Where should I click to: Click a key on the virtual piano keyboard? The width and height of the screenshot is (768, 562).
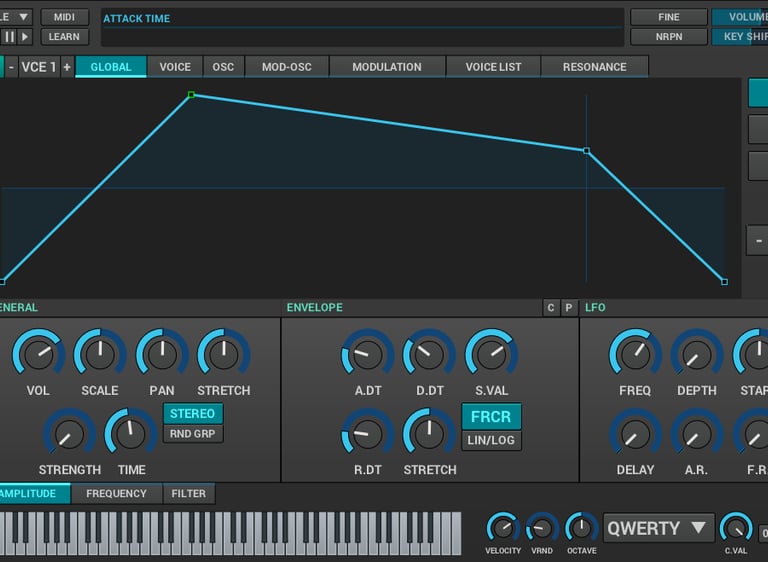click(x=230, y=534)
